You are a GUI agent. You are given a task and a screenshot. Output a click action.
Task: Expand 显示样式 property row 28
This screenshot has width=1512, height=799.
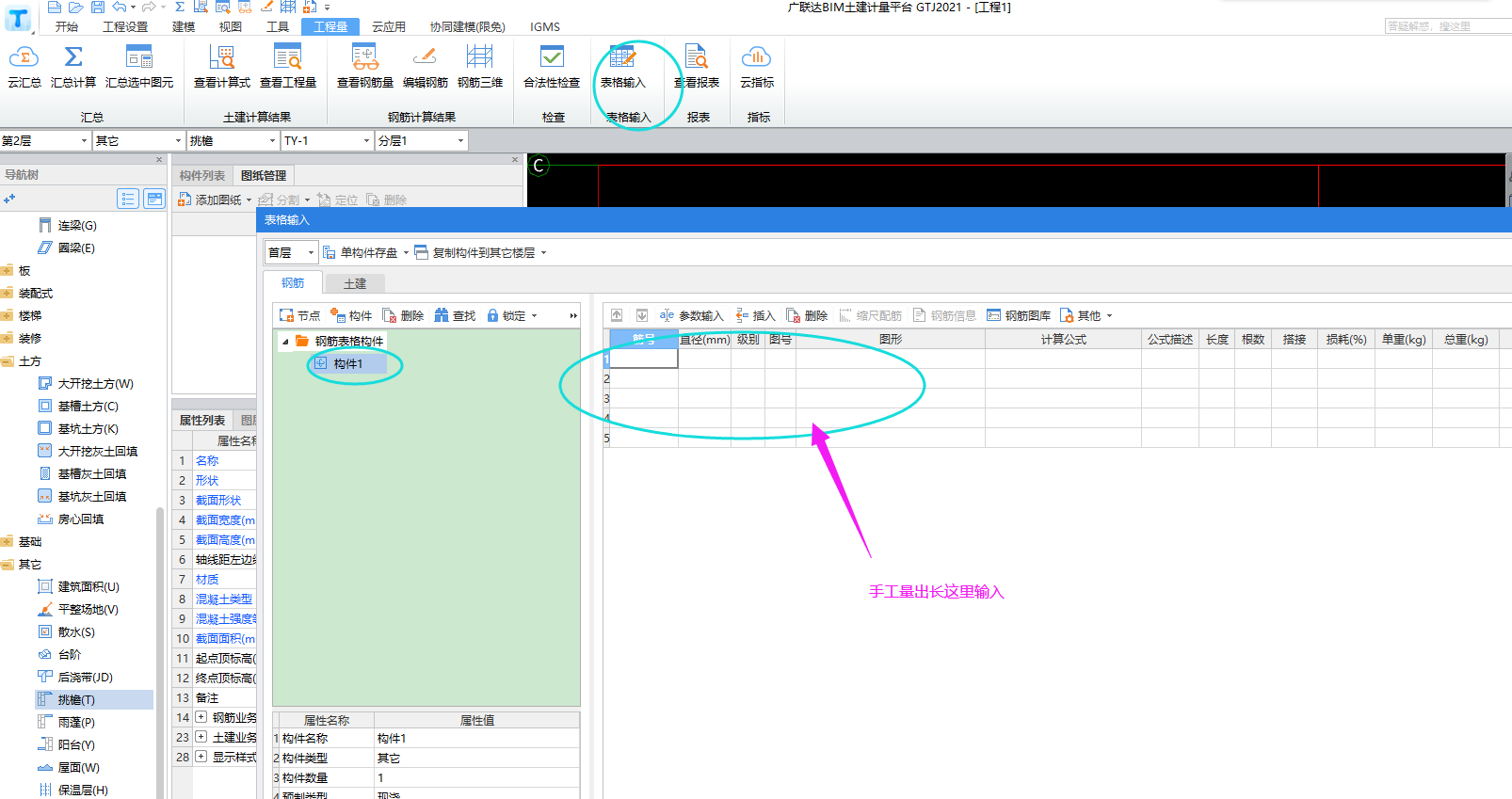[201, 757]
